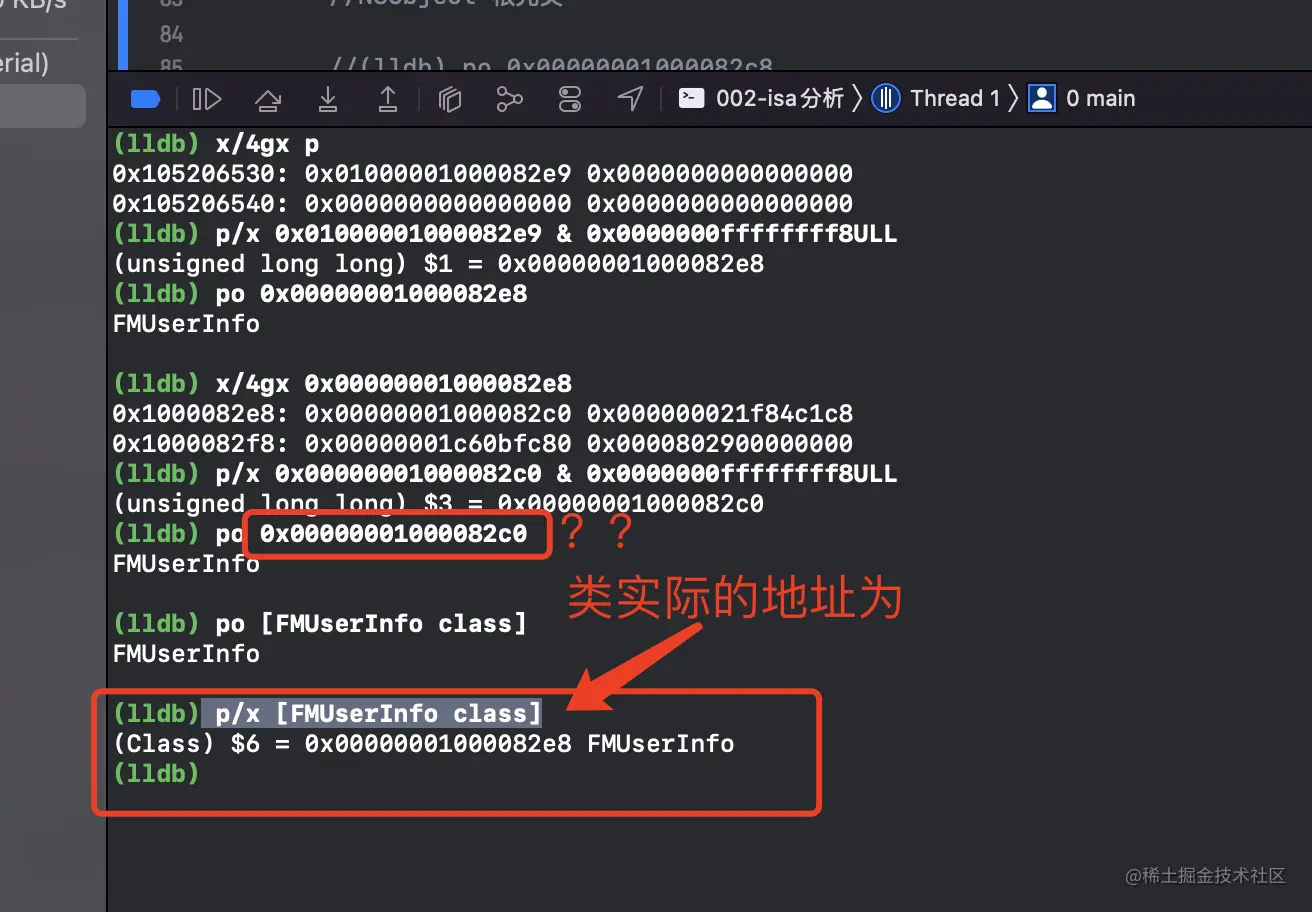Click the x/4gx 0x00000001000082e8 command

point(342,384)
